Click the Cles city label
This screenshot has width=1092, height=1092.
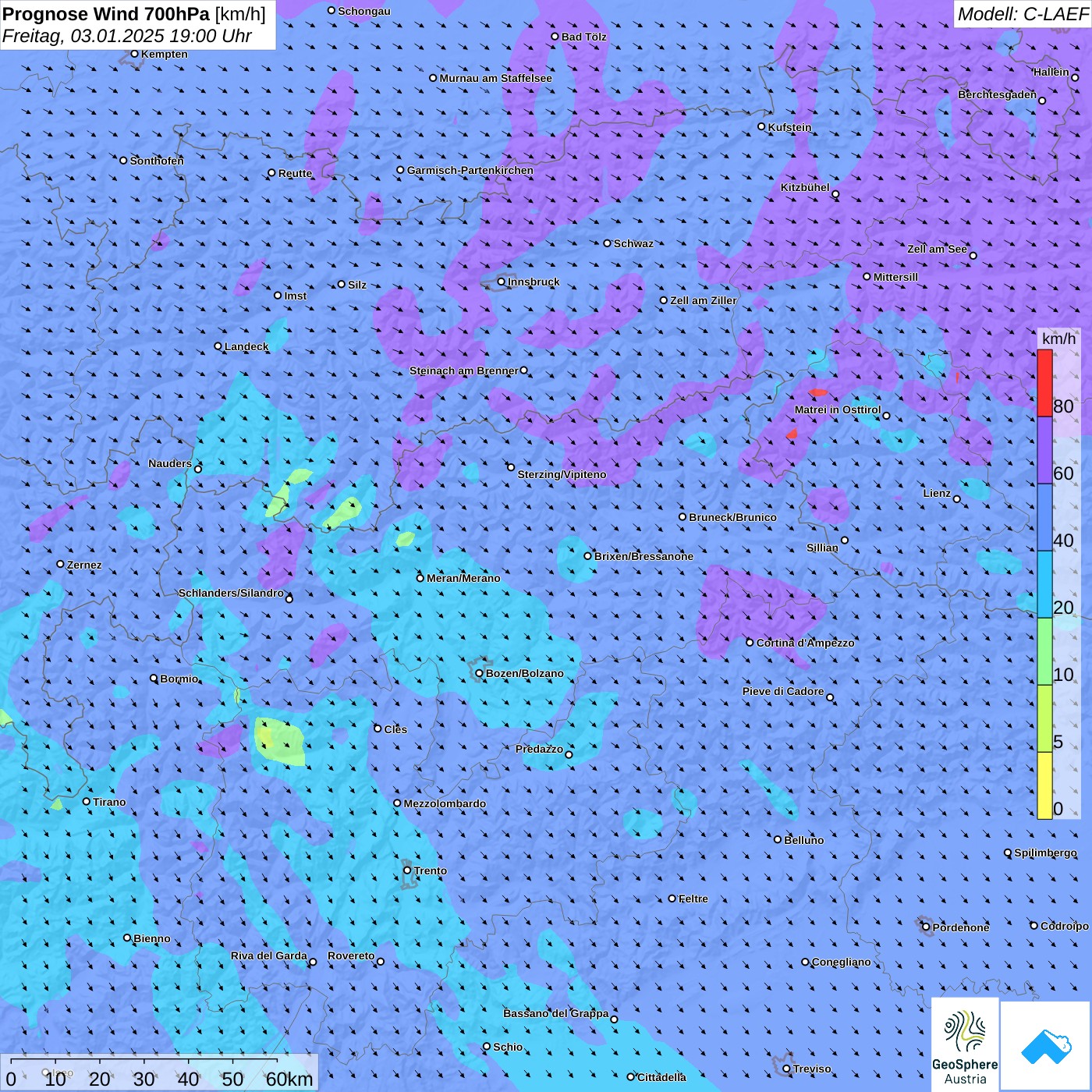tap(395, 729)
